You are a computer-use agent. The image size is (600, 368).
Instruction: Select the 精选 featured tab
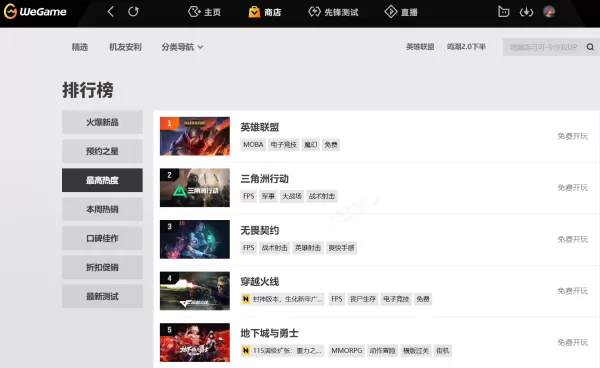[80, 47]
